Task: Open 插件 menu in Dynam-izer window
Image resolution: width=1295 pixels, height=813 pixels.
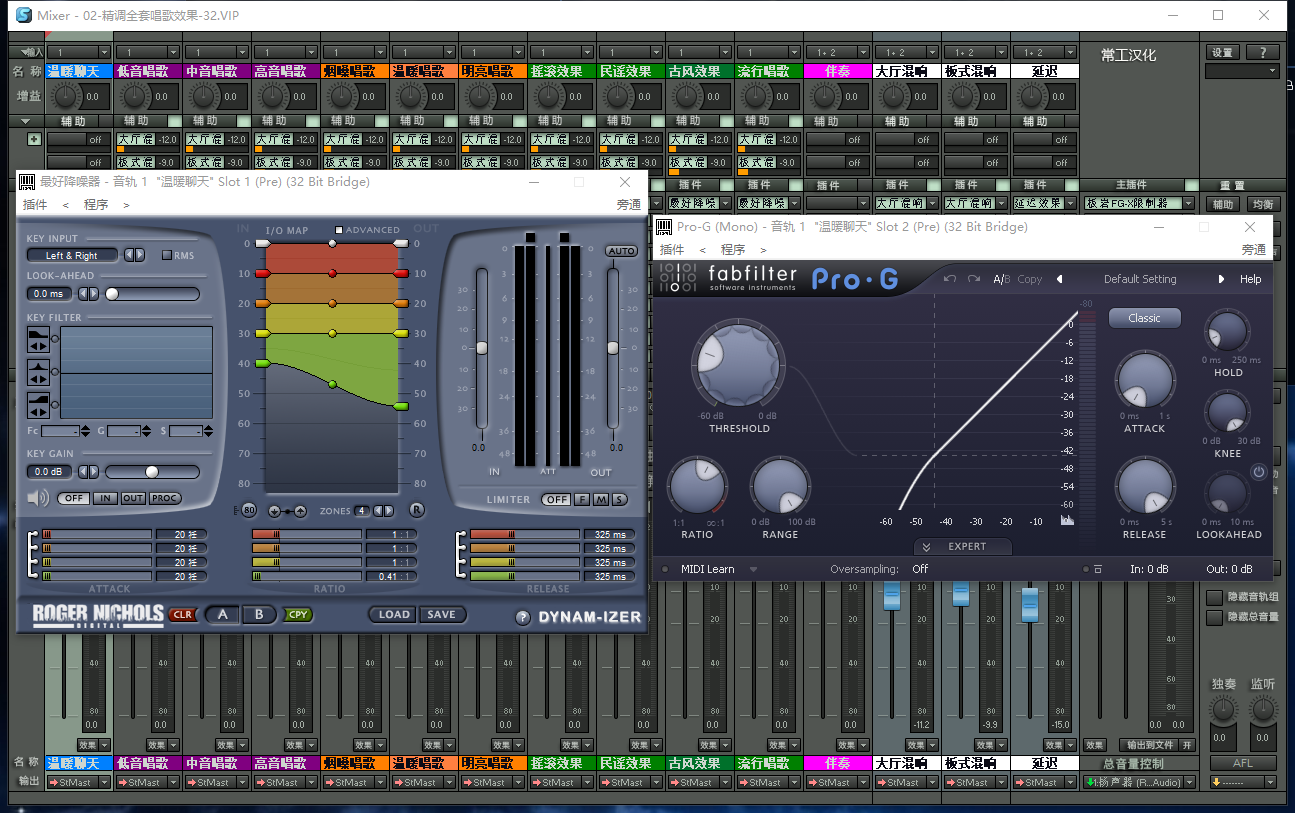Action: (35, 204)
